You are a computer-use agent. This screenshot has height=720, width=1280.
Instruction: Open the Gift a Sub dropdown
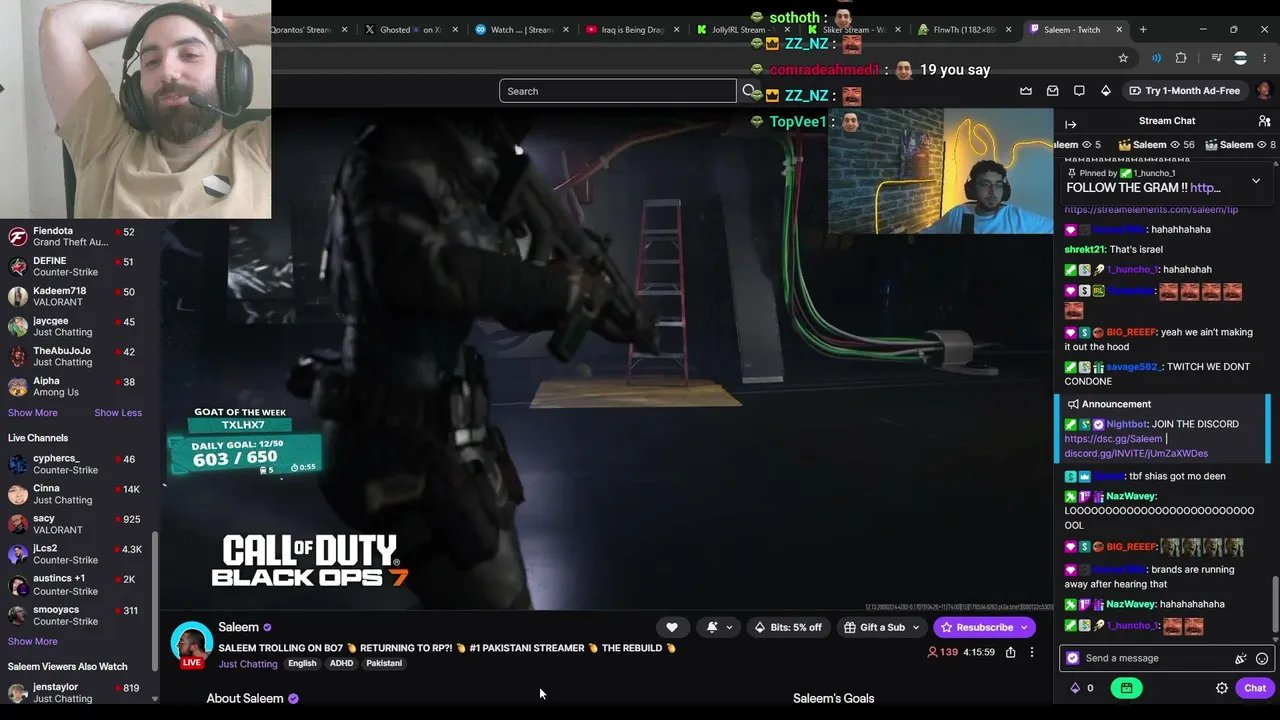[882, 627]
